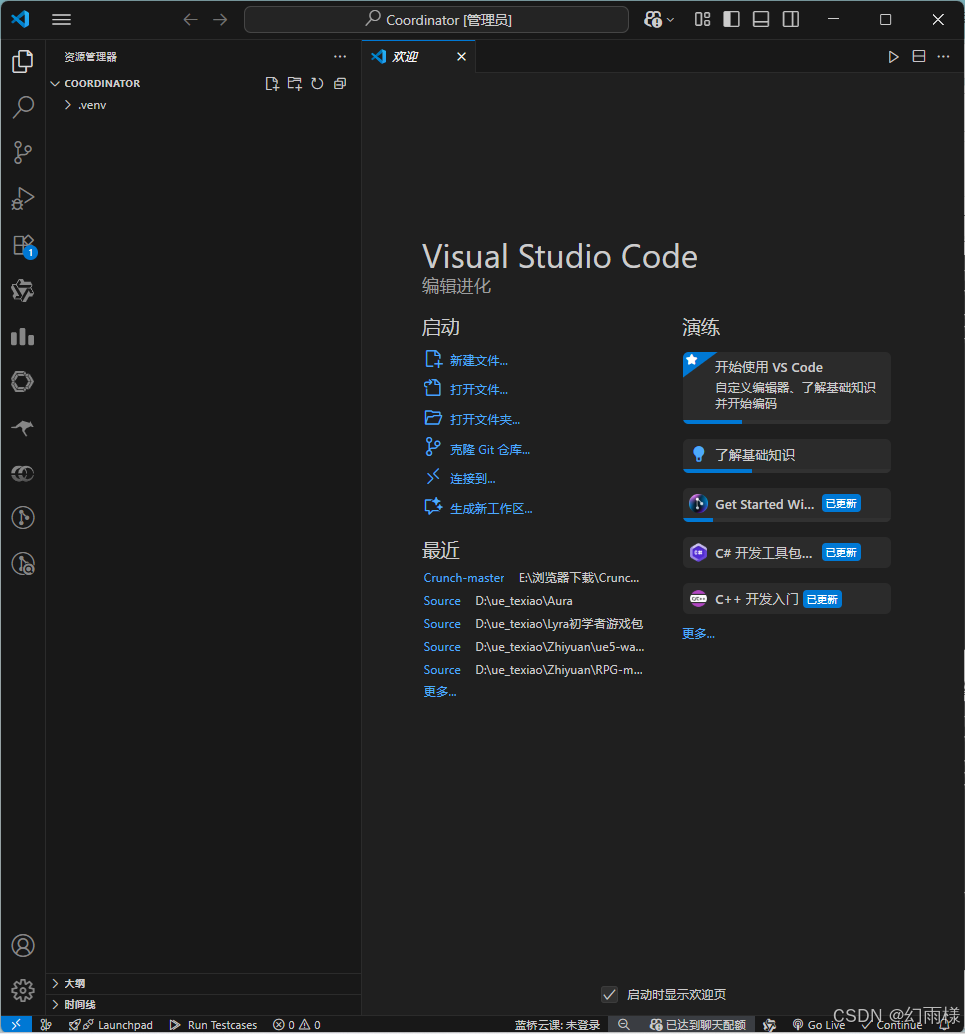
Task: Open the Source Control view
Action: pos(22,152)
